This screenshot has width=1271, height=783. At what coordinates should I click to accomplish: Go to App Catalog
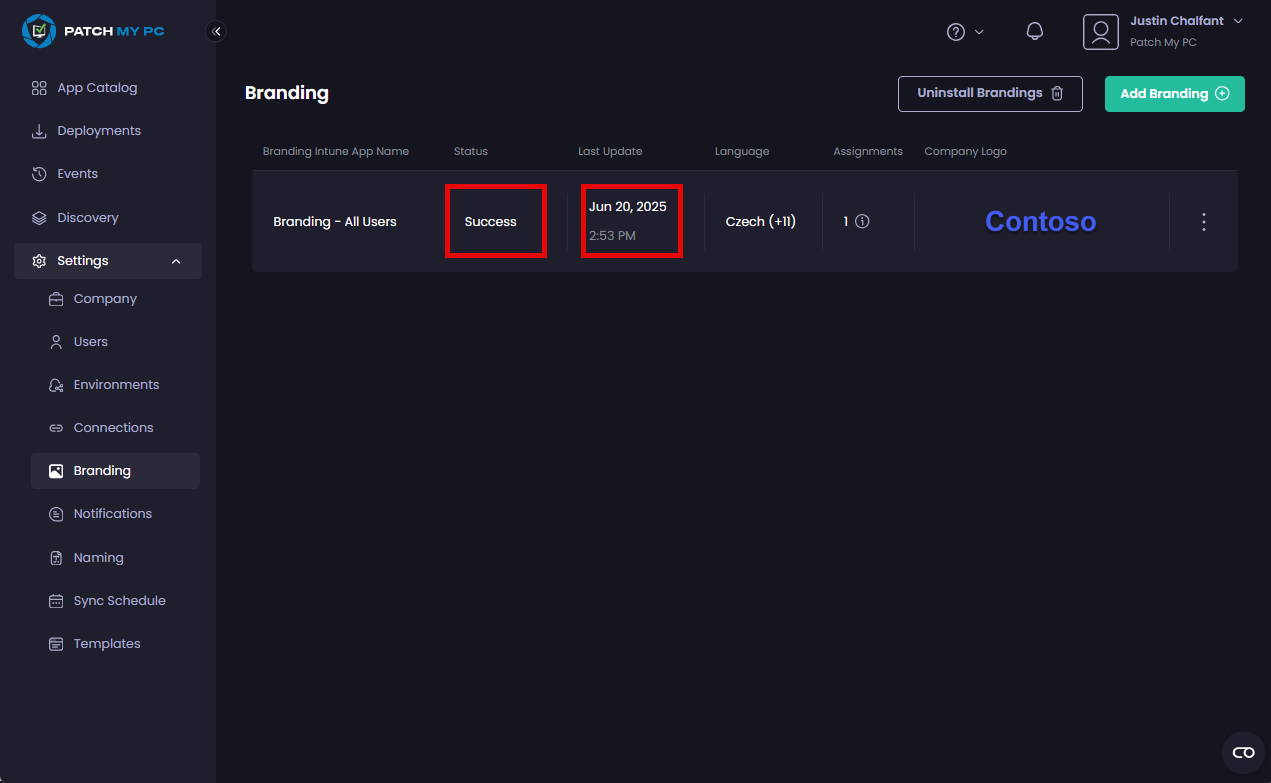pos(97,88)
